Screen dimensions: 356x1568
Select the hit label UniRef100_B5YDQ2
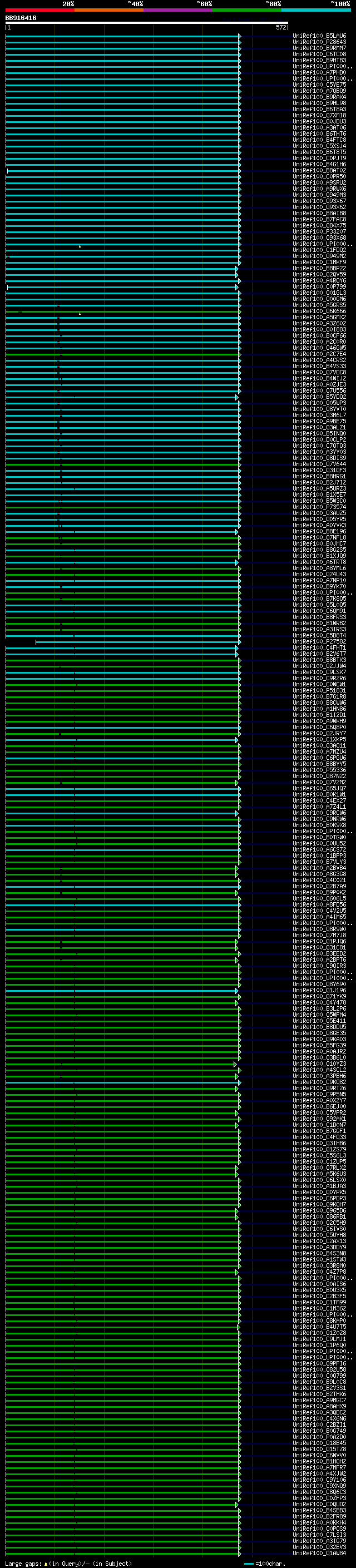(319, 397)
